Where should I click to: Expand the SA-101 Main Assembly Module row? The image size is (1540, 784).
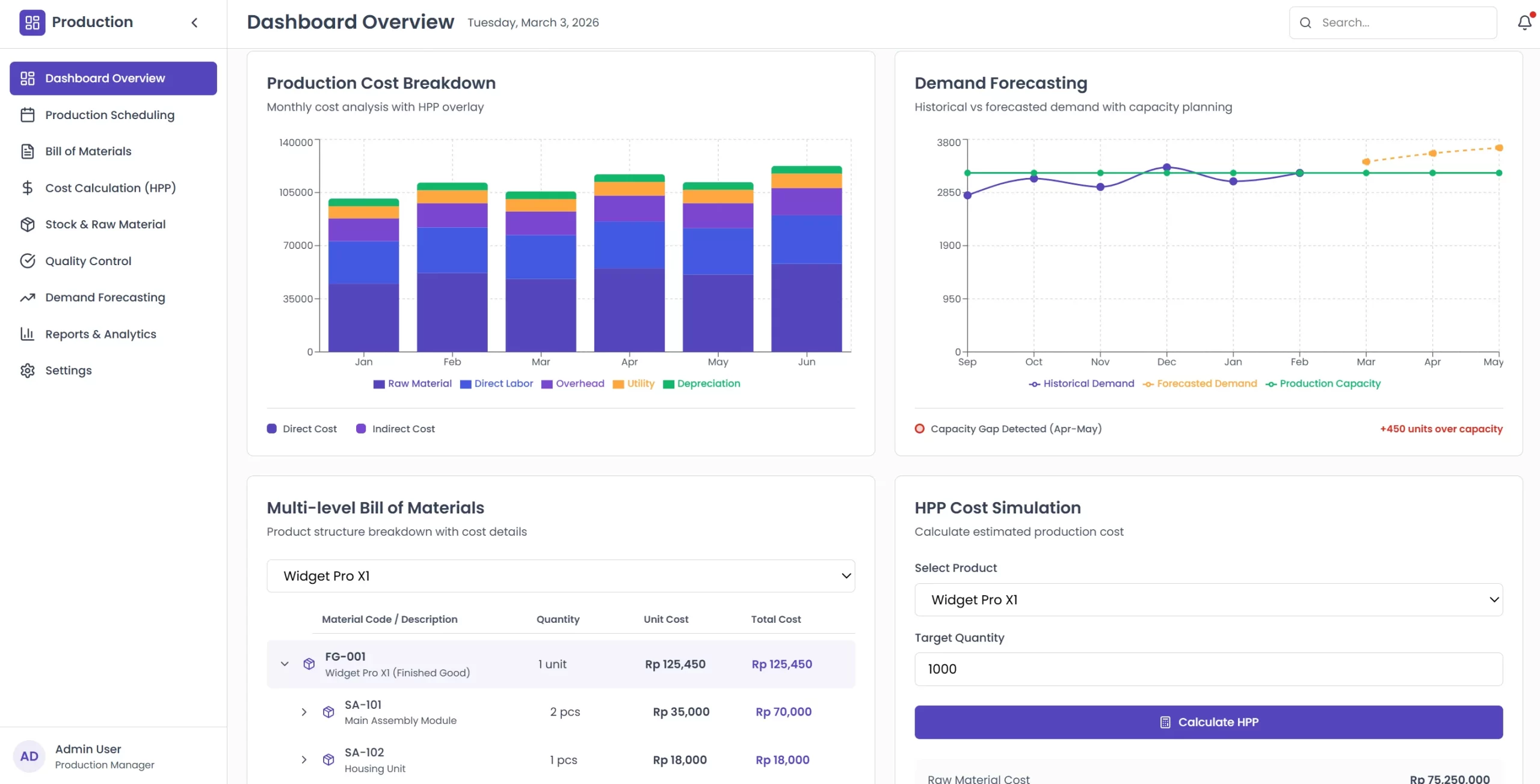[x=304, y=712]
